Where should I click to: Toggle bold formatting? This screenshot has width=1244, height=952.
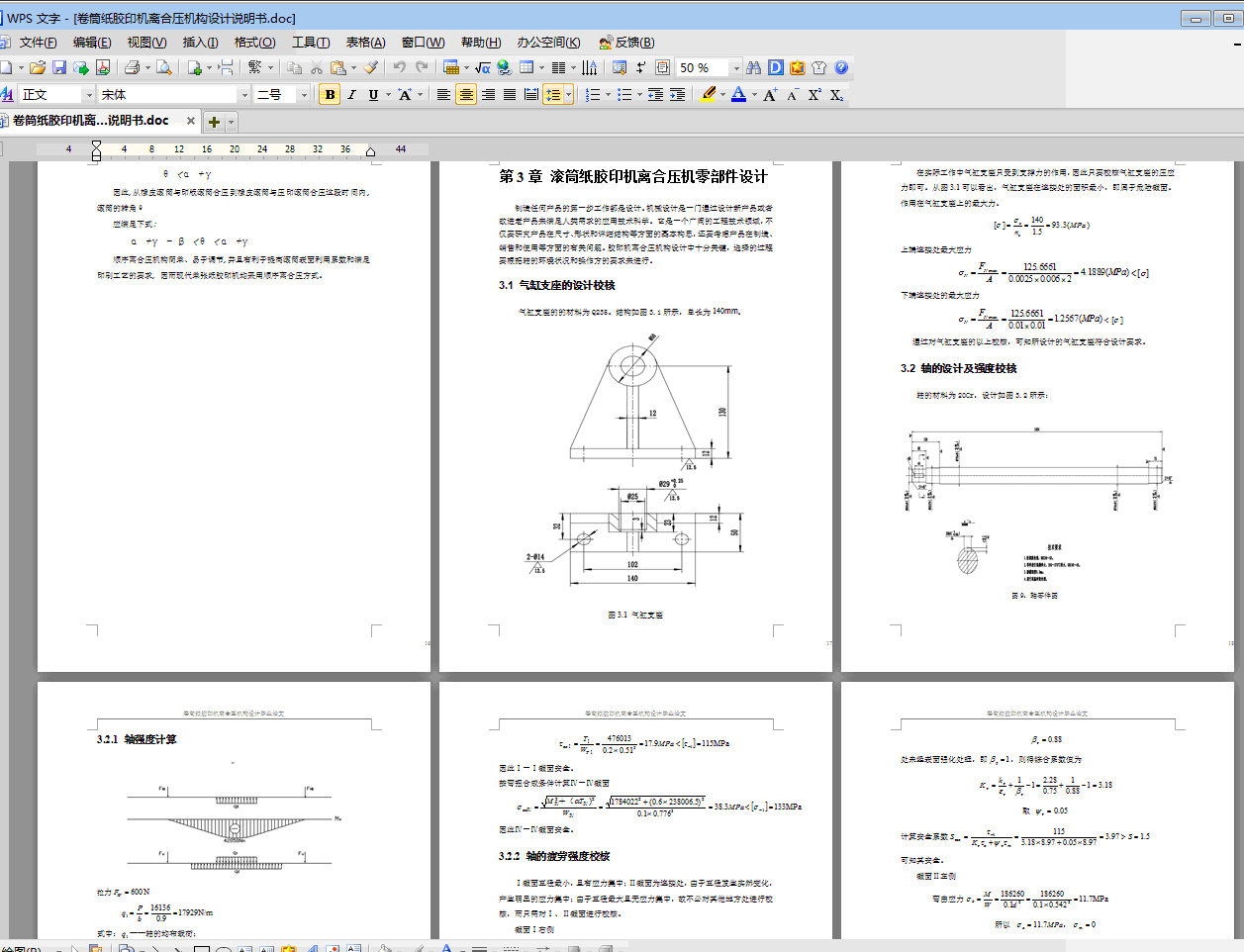[x=330, y=95]
